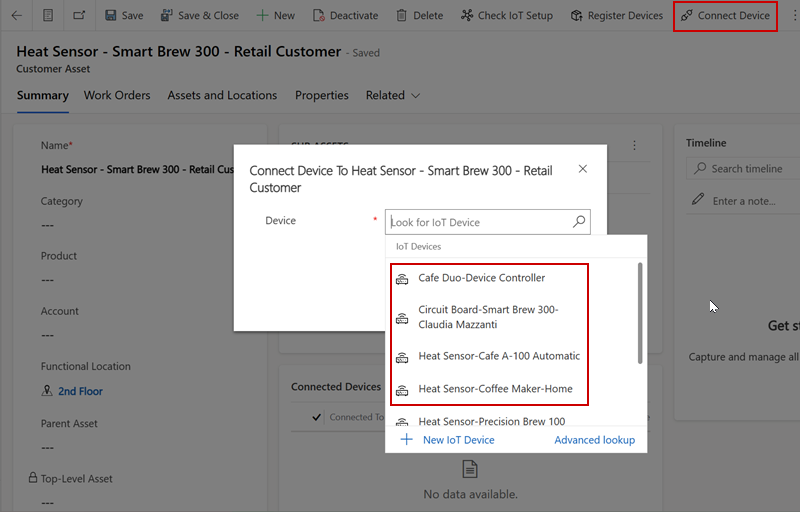The height and width of the screenshot is (512, 800).
Task: Expand the Related tab dropdown
Action: point(392,95)
